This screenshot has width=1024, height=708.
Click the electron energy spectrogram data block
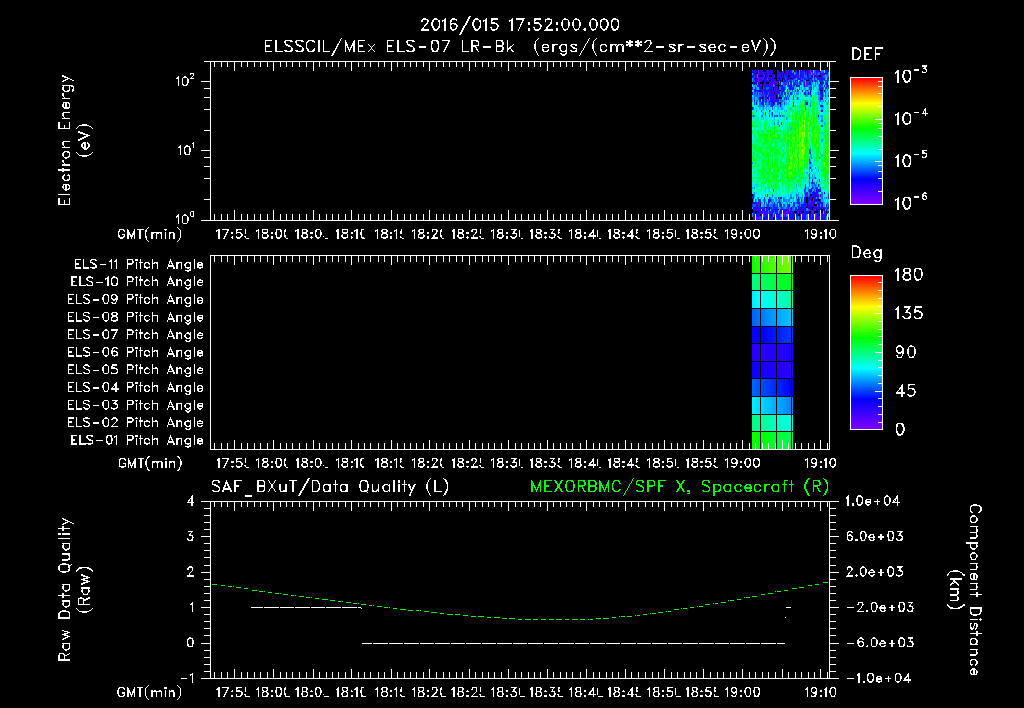click(790, 144)
